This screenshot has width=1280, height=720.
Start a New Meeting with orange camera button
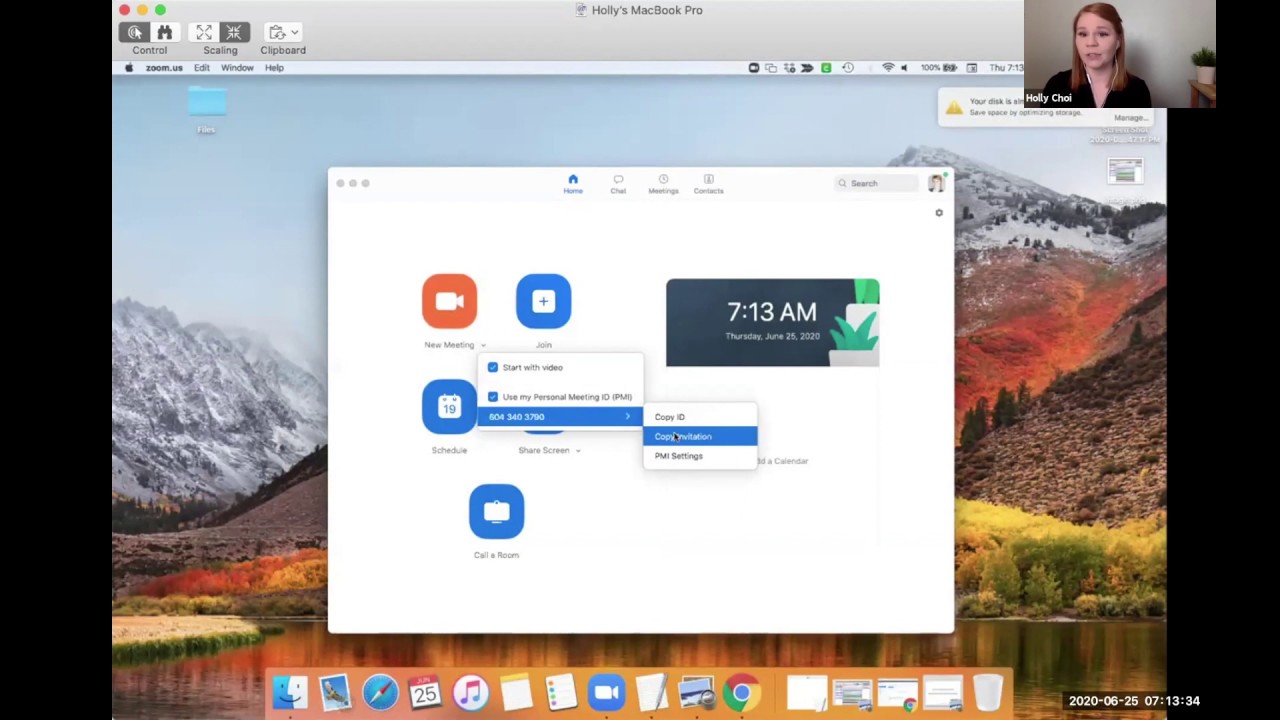pyautogui.click(x=449, y=301)
